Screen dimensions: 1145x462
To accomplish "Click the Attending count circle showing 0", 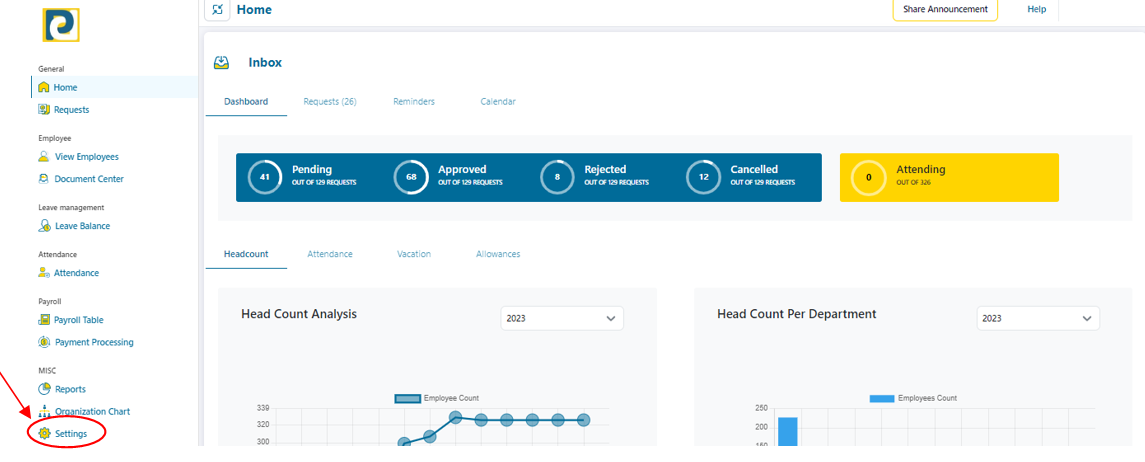I will tap(869, 177).
